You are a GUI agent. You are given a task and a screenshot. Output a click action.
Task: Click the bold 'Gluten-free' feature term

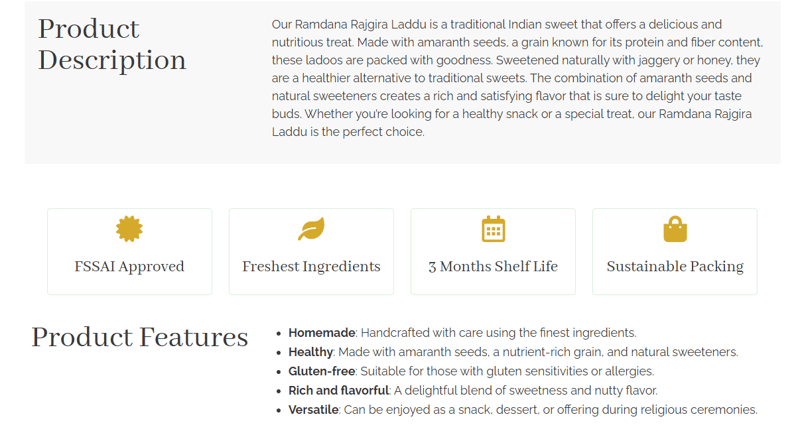point(322,371)
